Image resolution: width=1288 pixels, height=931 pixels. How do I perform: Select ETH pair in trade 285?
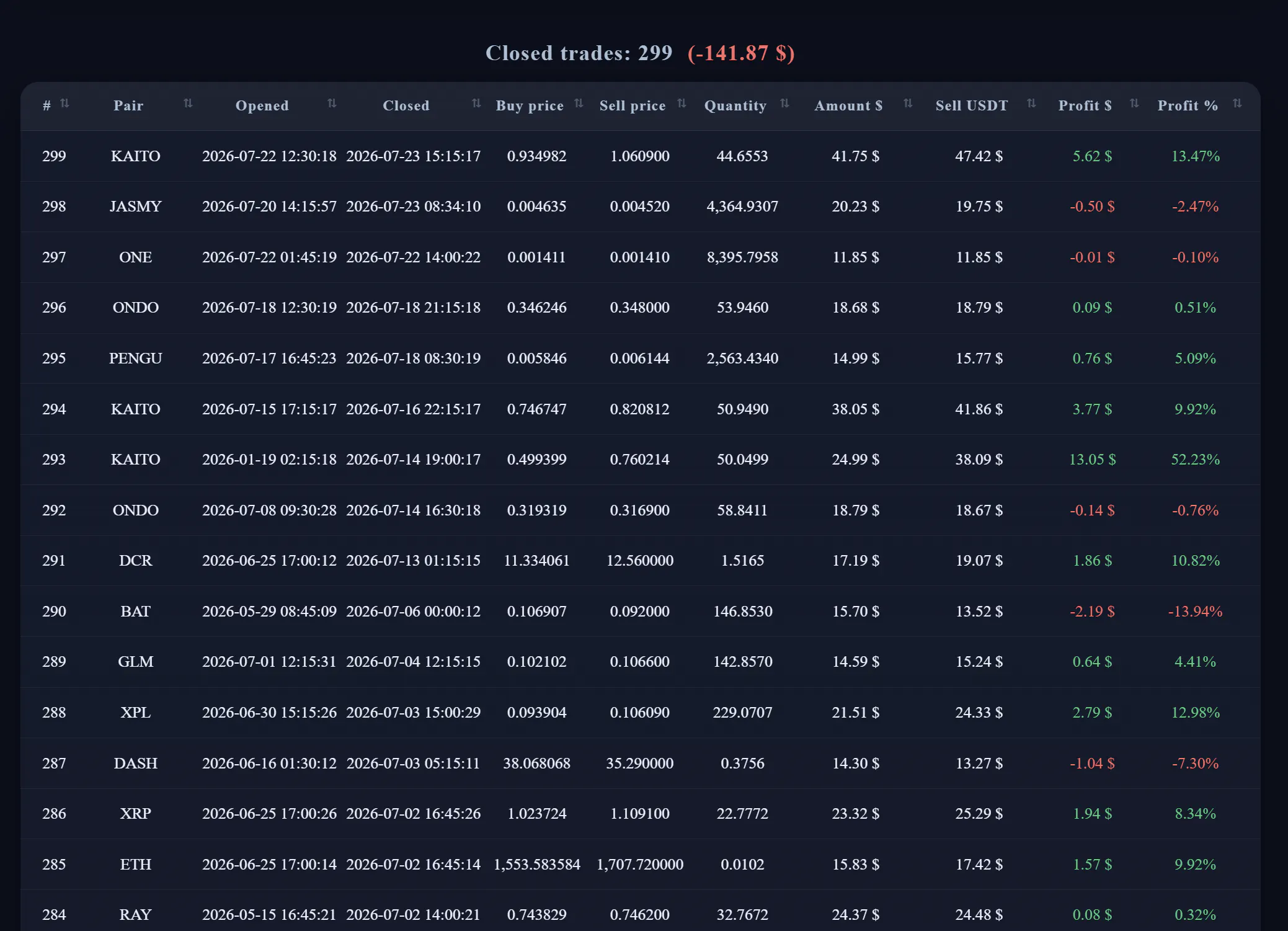click(135, 865)
